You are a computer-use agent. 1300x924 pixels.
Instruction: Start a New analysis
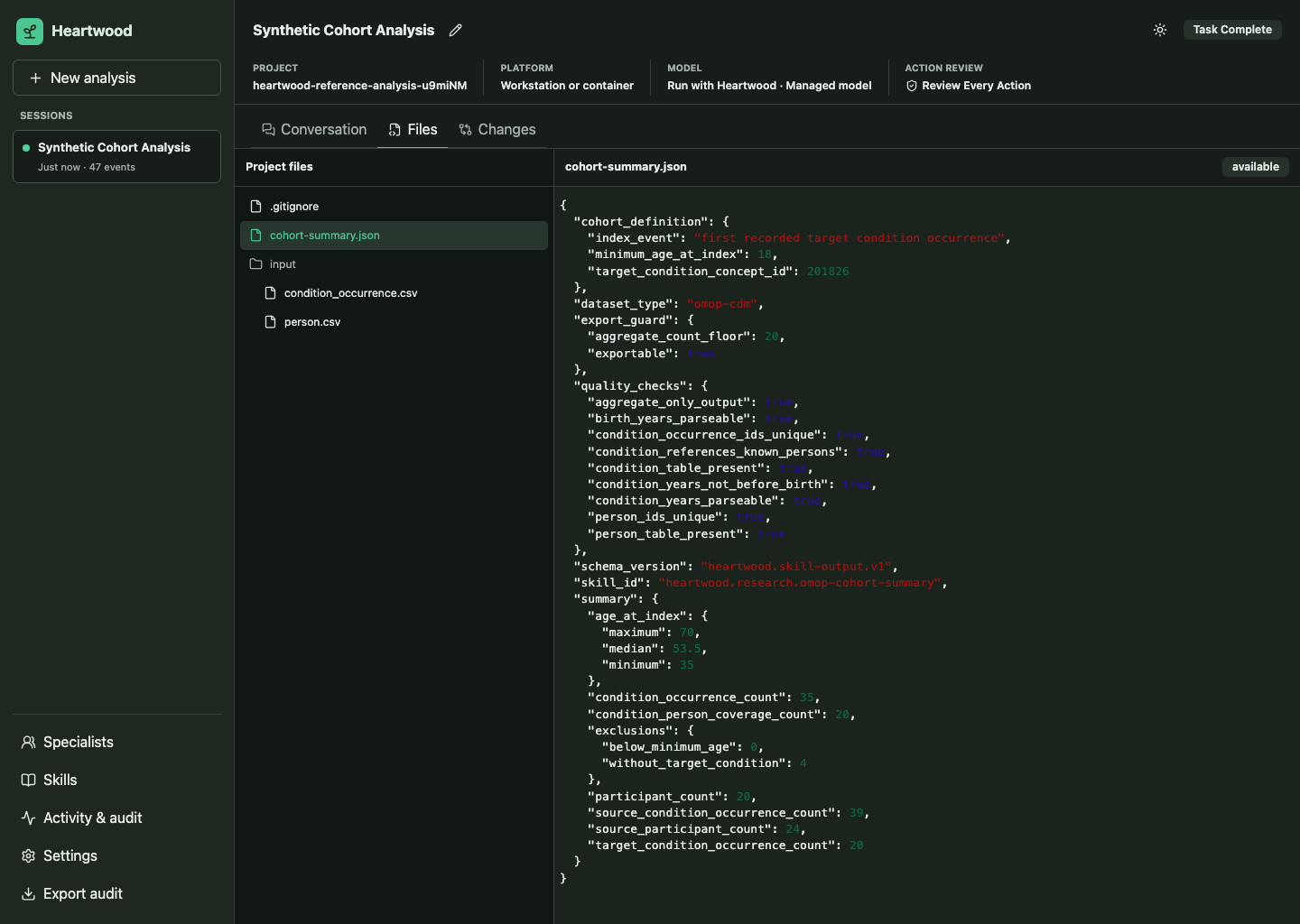click(x=116, y=78)
